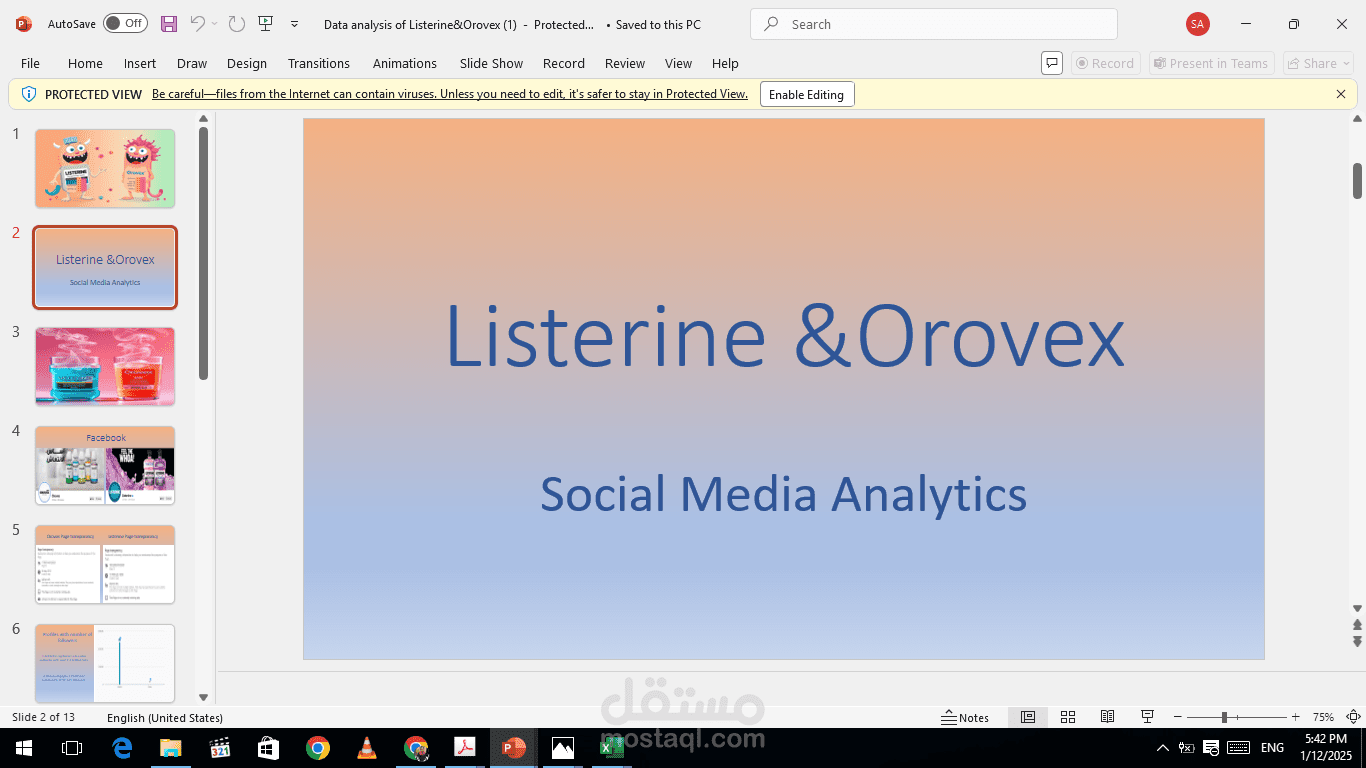The height and width of the screenshot is (768, 1366).
Task: Open Customize Quick Access Toolbar dropdown
Action: [x=294, y=23]
